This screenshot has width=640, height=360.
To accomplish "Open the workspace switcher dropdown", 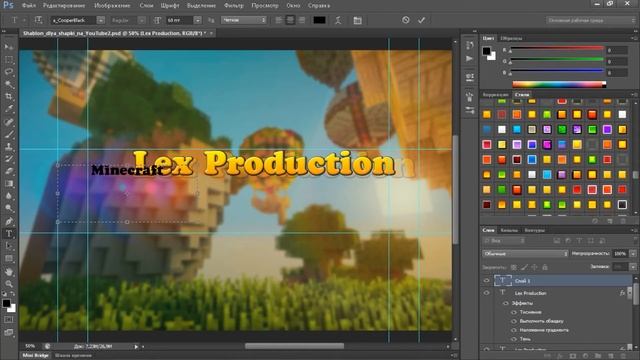I will point(591,20).
